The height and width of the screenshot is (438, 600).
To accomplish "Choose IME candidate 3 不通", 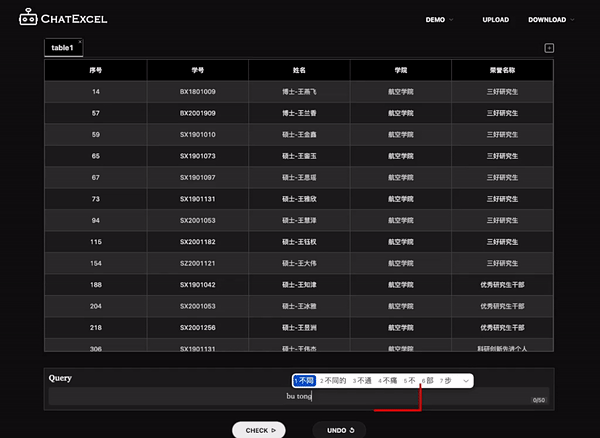I will point(362,381).
